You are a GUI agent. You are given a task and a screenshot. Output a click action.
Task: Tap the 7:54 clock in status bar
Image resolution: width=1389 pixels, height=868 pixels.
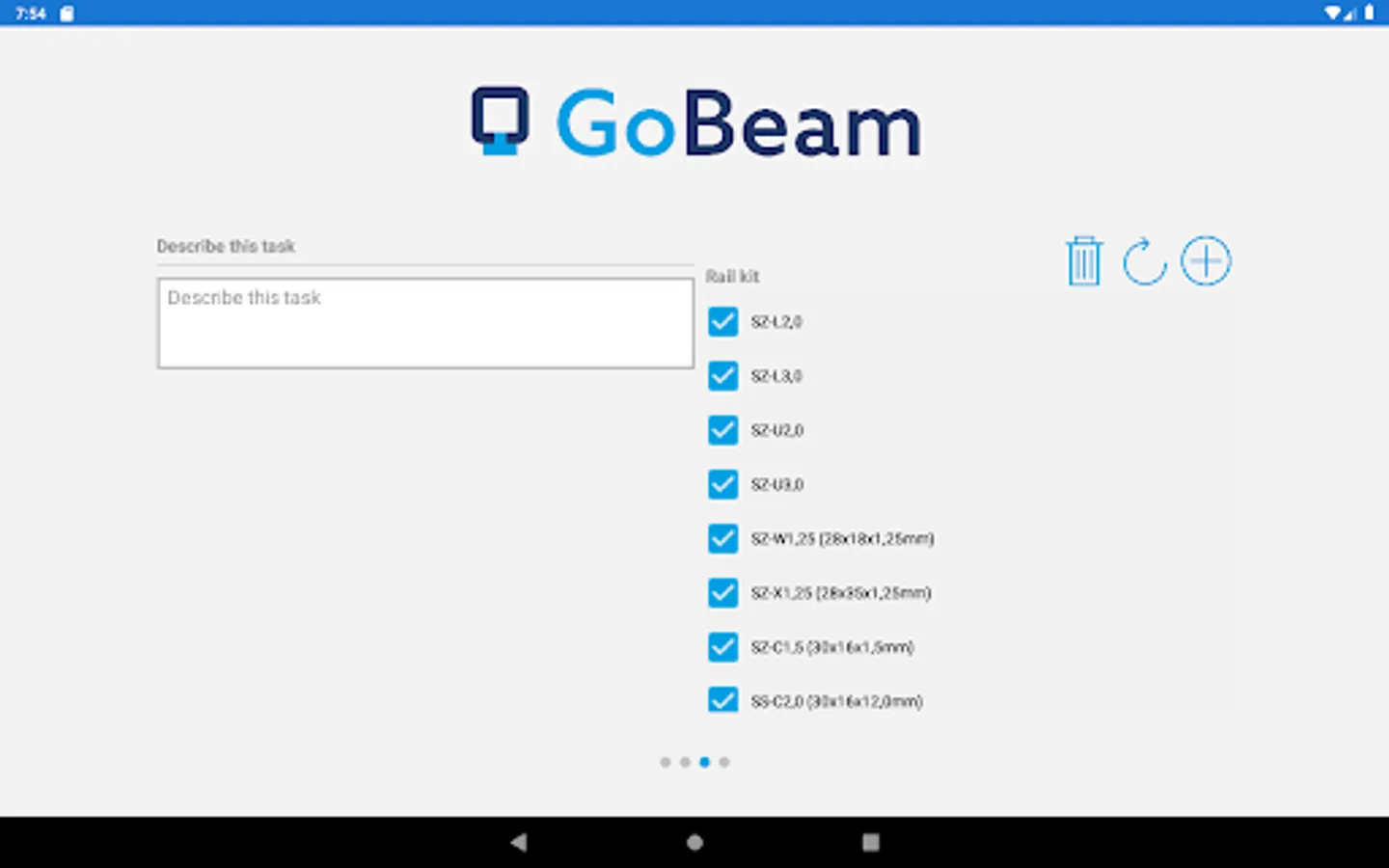(30, 14)
